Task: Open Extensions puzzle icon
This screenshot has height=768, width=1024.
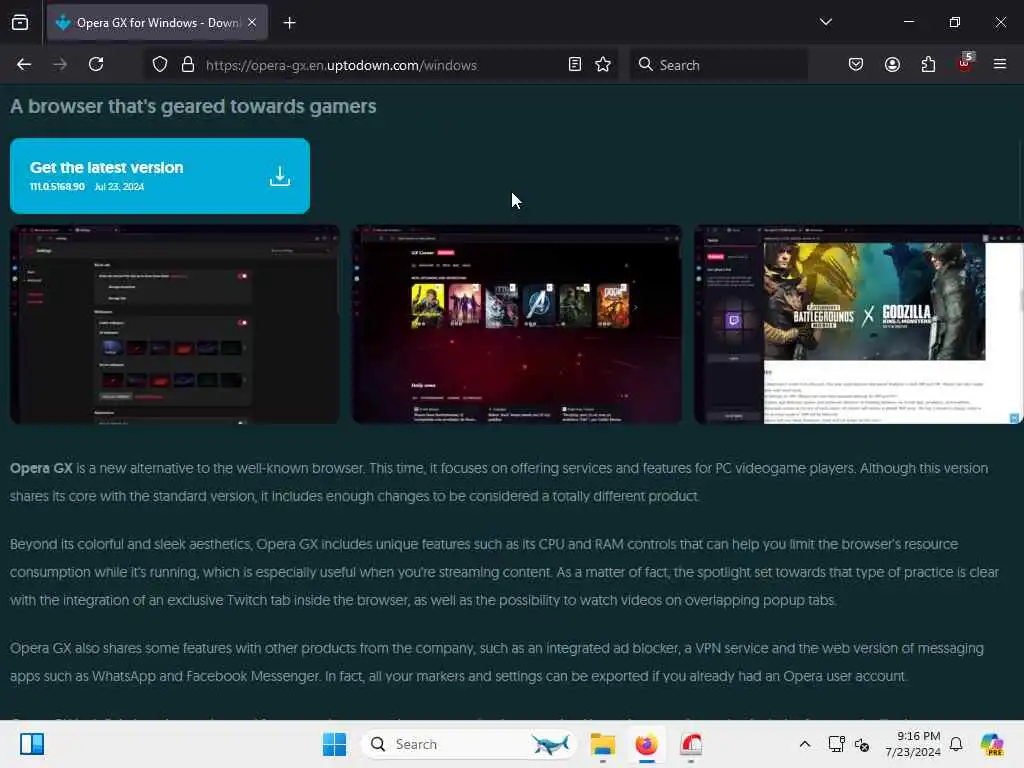Action: (928, 65)
